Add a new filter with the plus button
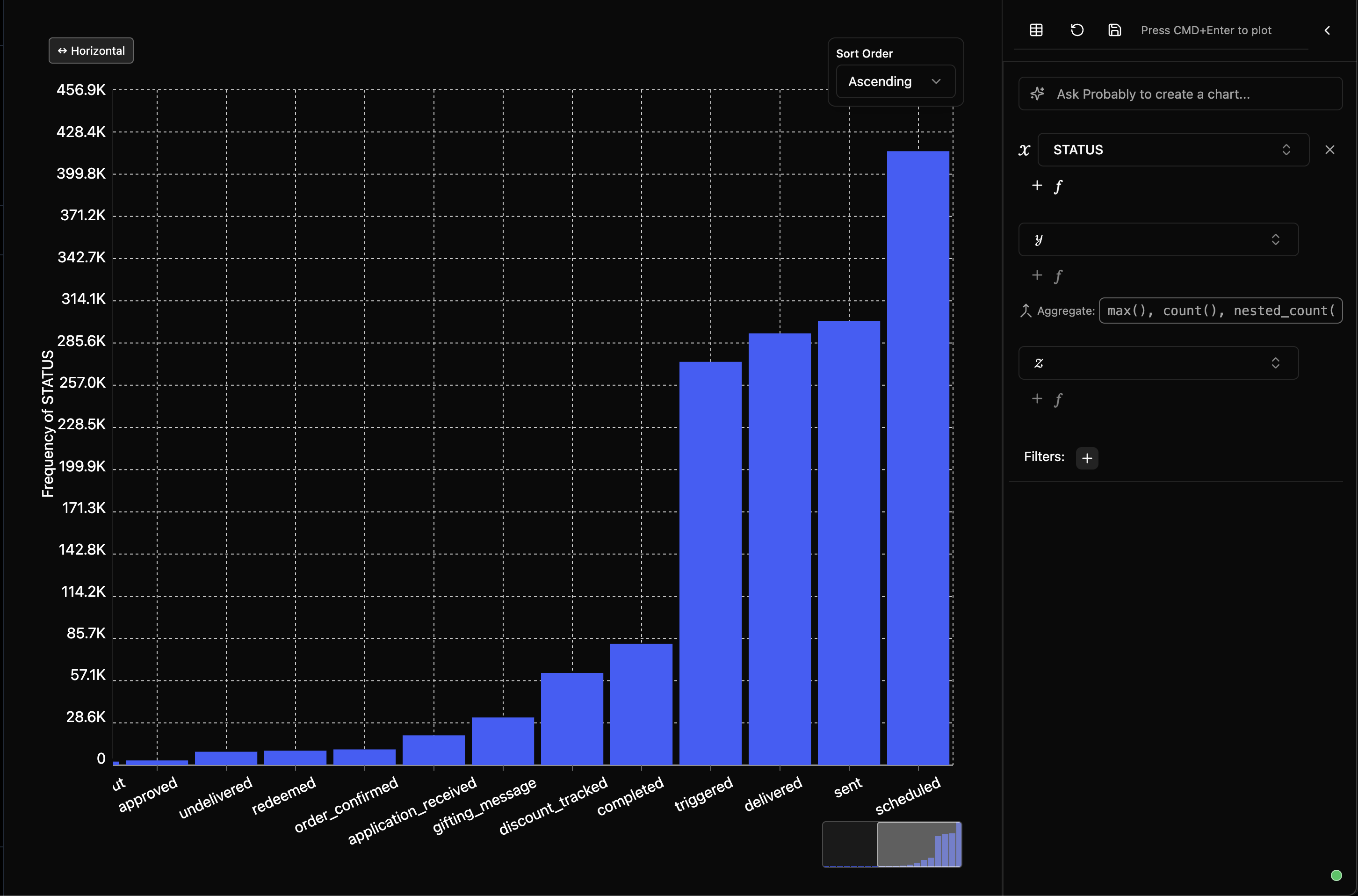The image size is (1358, 896). pyautogui.click(x=1087, y=458)
